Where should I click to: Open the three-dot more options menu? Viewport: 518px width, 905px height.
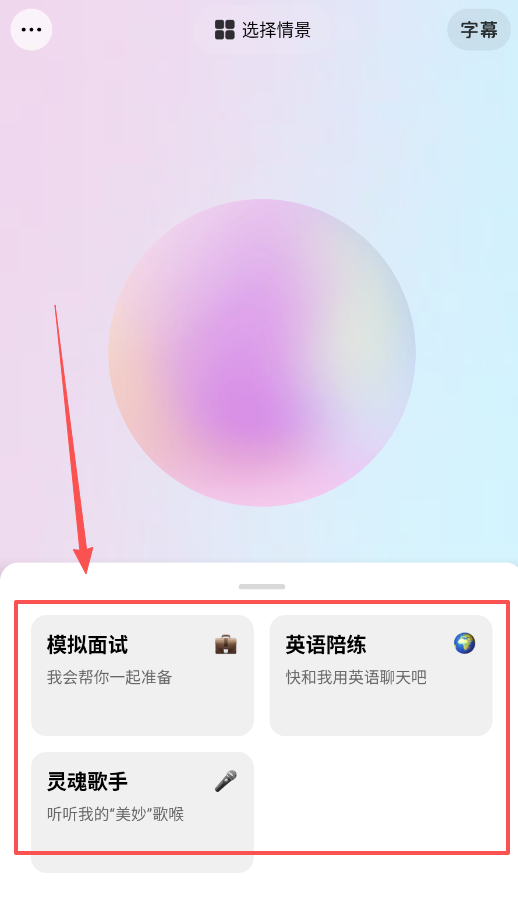31,29
